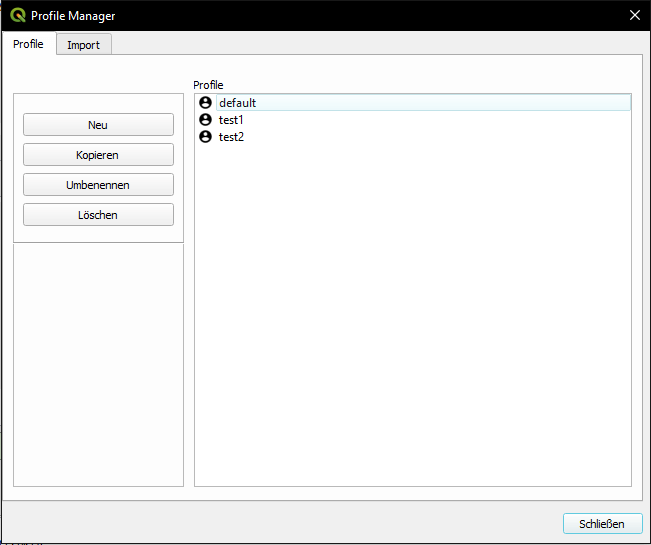Close the Profile Manager window with X

coord(634,15)
